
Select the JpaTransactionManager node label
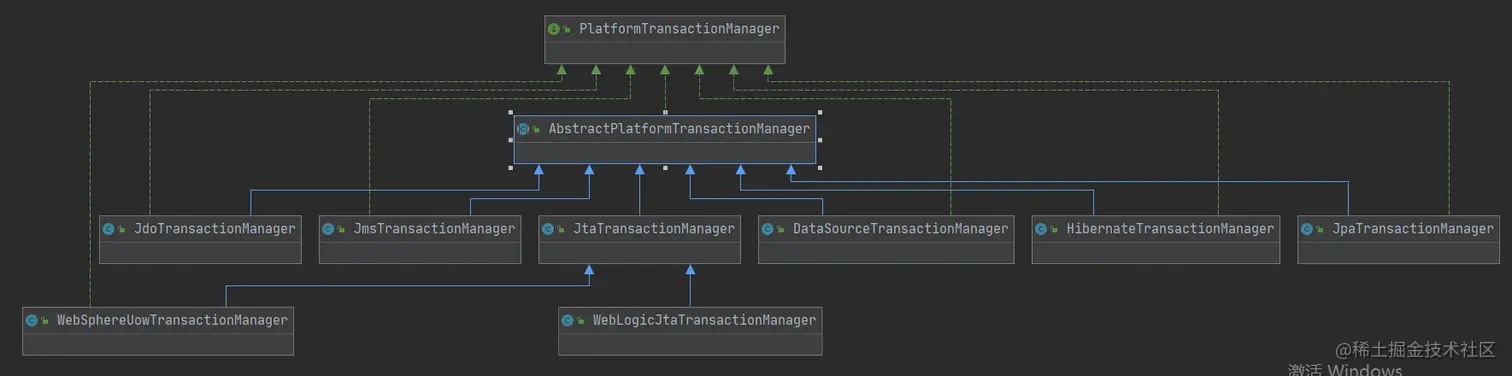(1413, 229)
